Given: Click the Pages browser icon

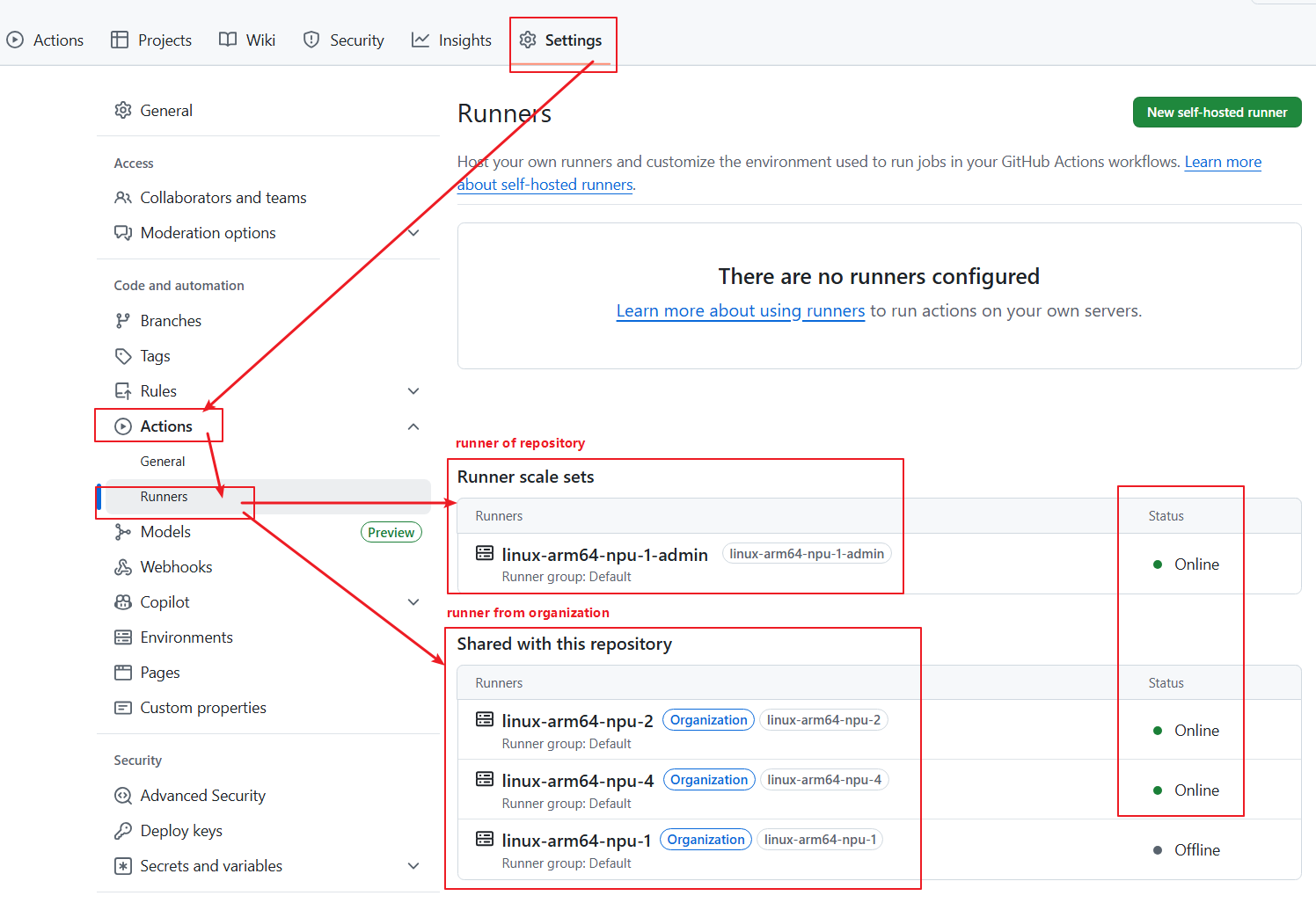Looking at the screenshot, I should tap(123, 673).
